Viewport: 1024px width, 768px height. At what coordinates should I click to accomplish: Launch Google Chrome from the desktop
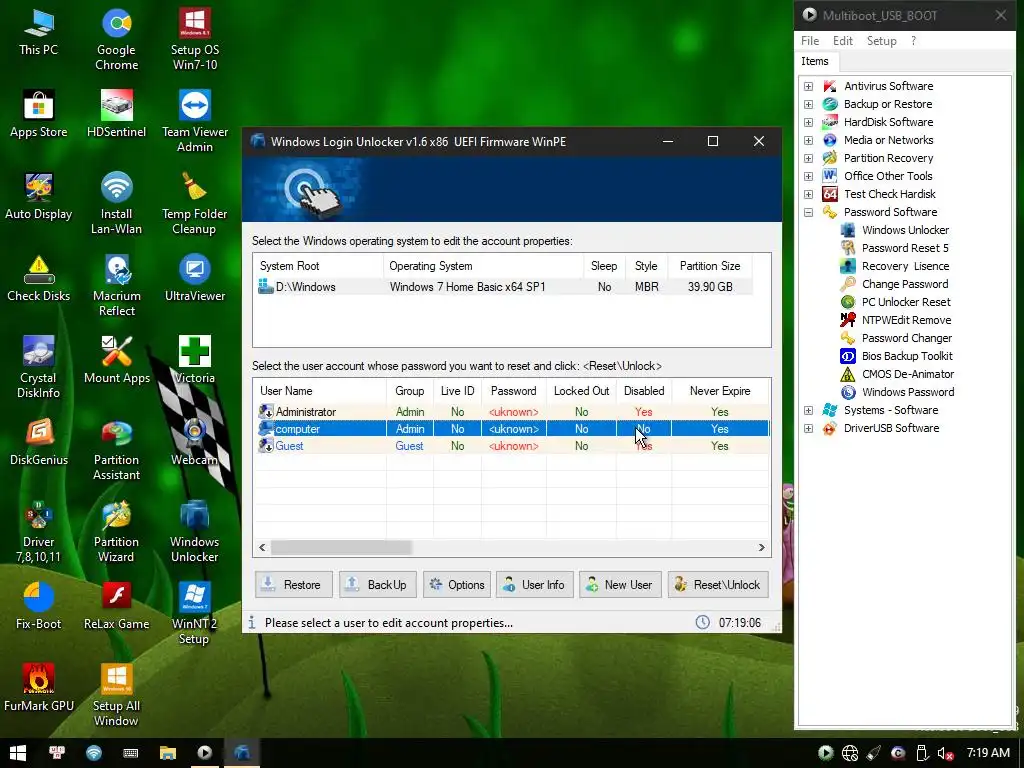pos(116,39)
